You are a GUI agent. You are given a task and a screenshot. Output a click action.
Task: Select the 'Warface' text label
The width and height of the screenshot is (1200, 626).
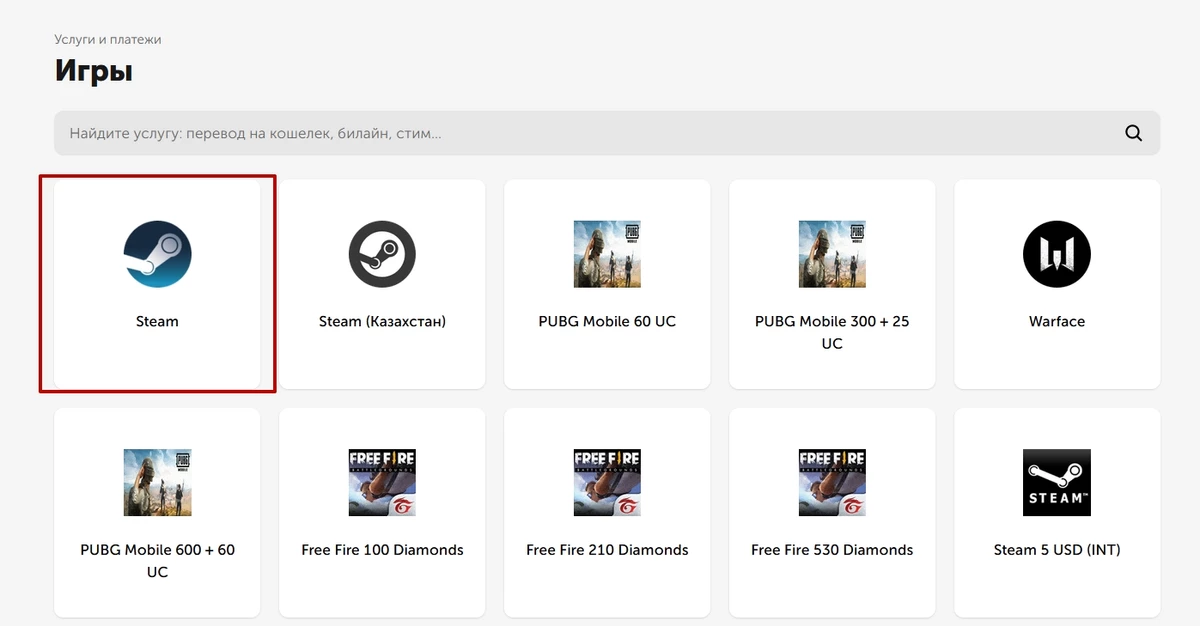coord(1057,322)
